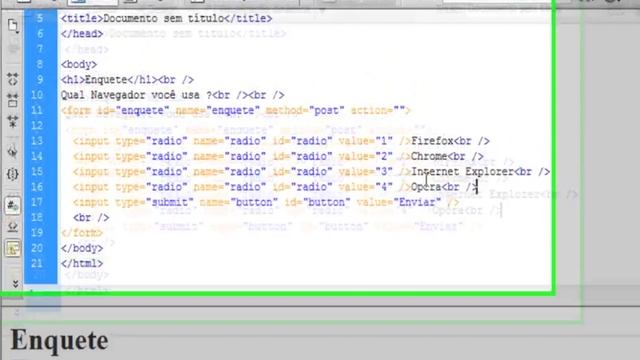
Task: Click the title text 'Documento sem título'
Action: coord(164,18)
